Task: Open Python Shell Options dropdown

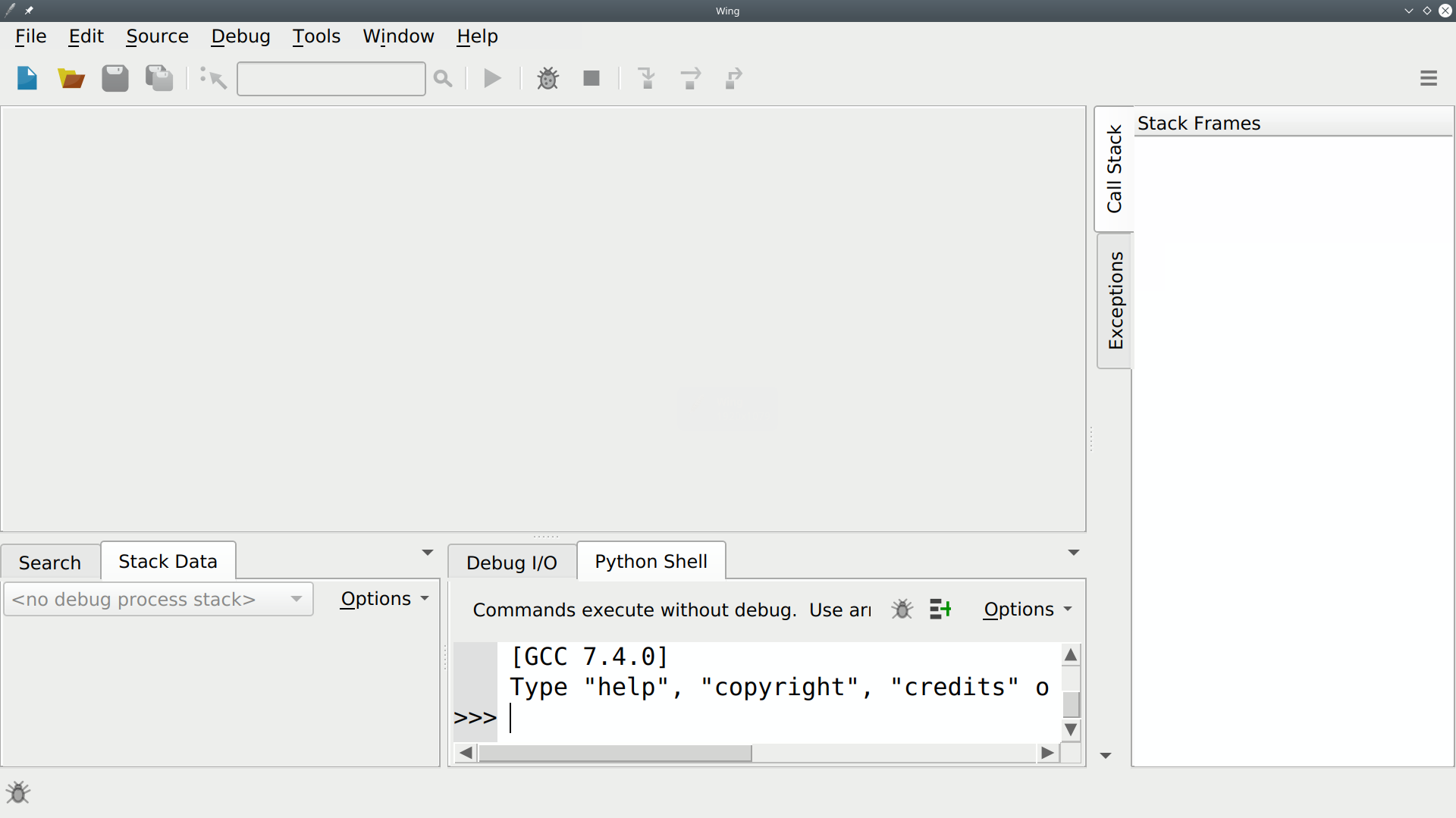Action: 1028,610
